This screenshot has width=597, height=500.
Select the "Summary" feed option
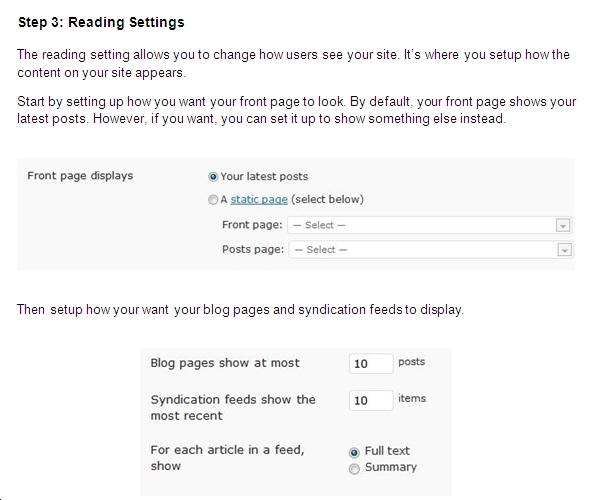(354, 469)
